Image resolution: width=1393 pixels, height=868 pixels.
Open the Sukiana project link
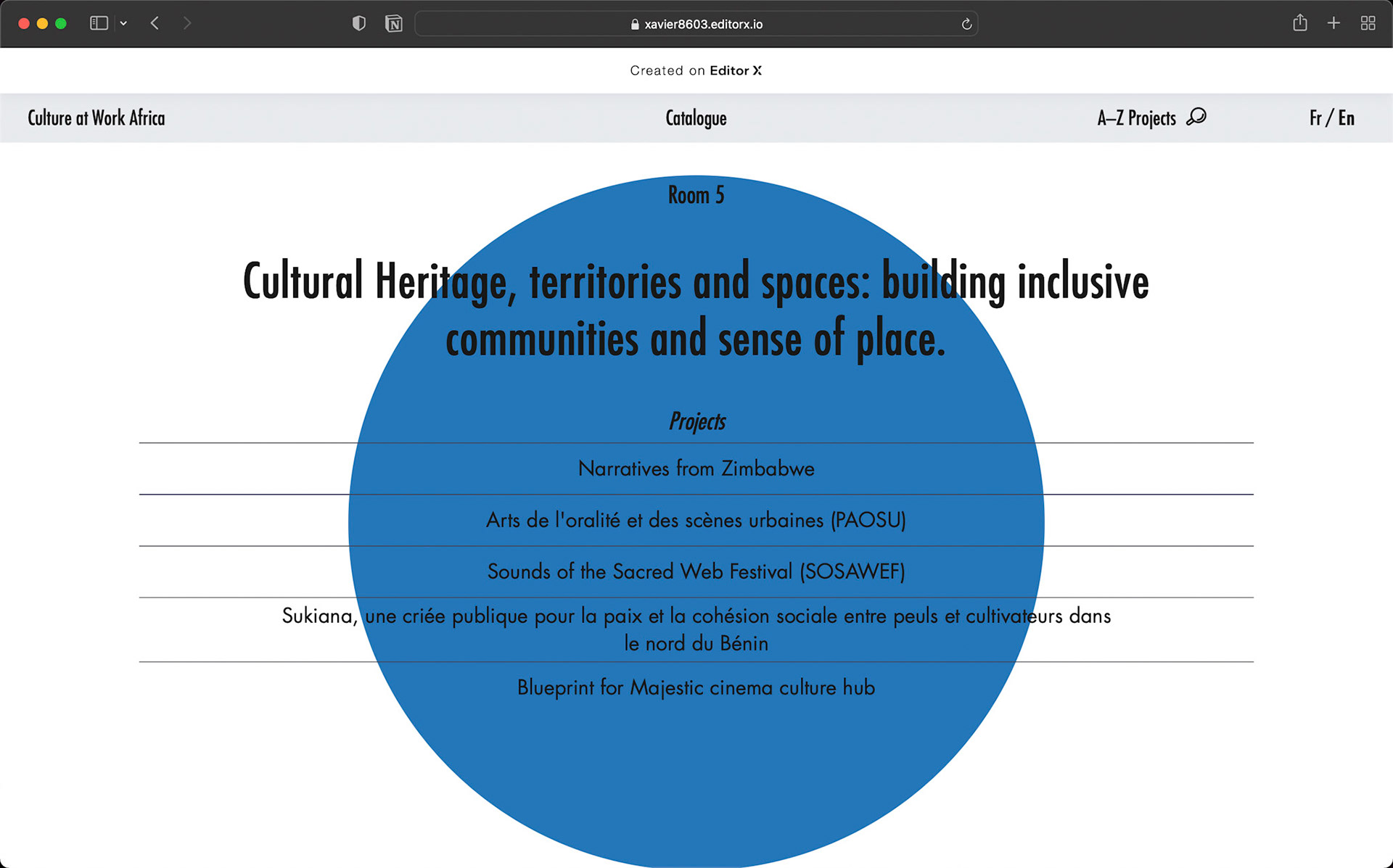coord(696,629)
